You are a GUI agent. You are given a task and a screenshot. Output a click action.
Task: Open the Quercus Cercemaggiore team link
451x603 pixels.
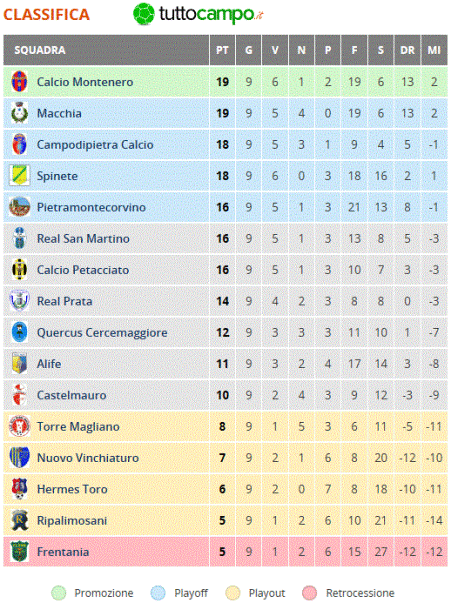click(102, 333)
